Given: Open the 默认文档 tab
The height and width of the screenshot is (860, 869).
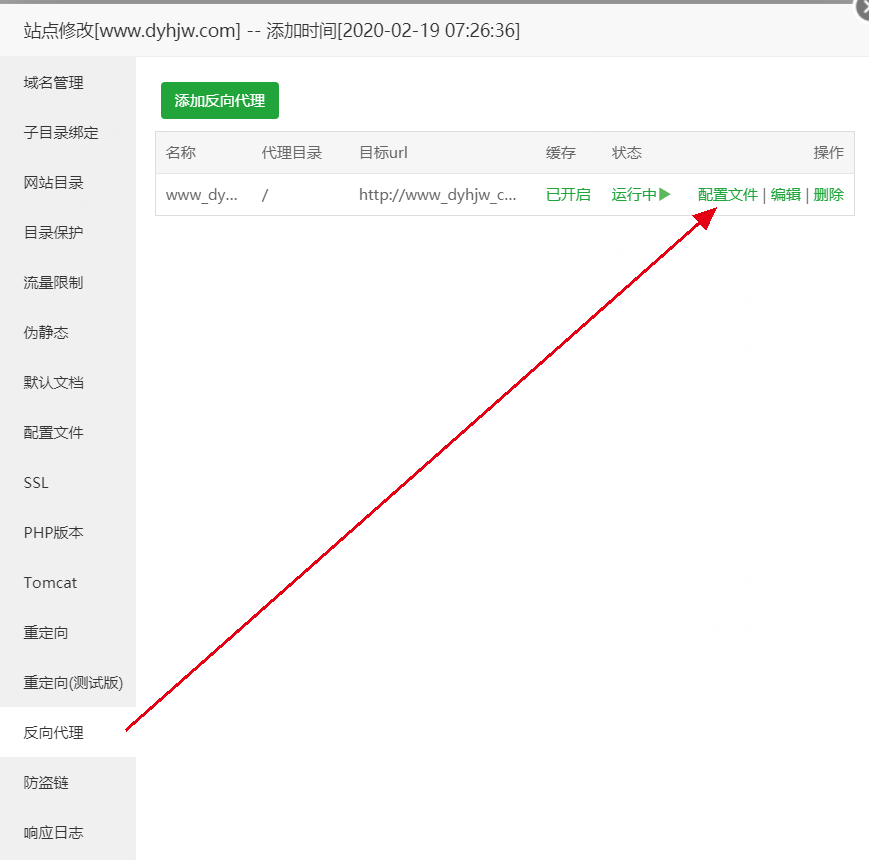Looking at the screenshot, I should point(53,382).
